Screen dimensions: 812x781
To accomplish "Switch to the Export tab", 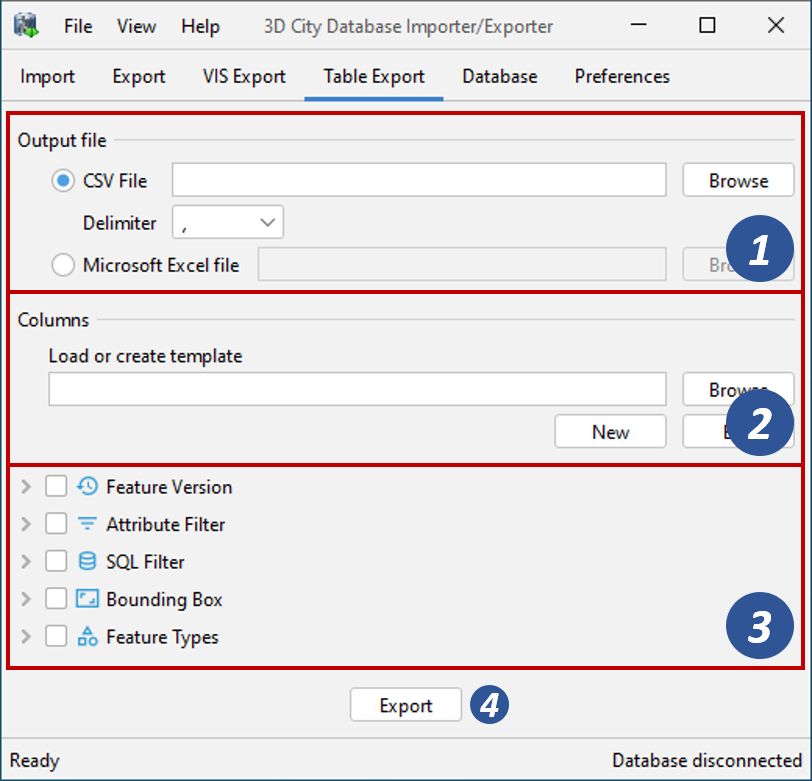I will 139,77.
